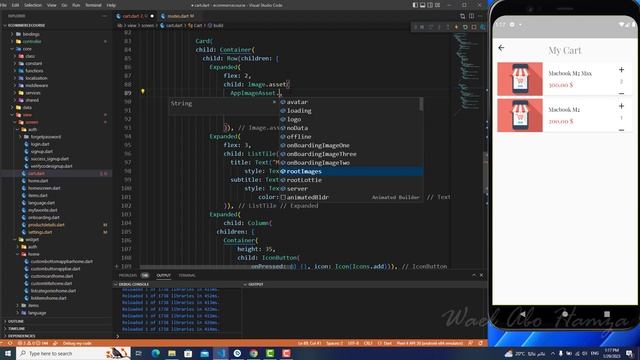Click the autocomplete list scrollbar
This screenshot has width=640, height=360.
[x=421, y=104]
